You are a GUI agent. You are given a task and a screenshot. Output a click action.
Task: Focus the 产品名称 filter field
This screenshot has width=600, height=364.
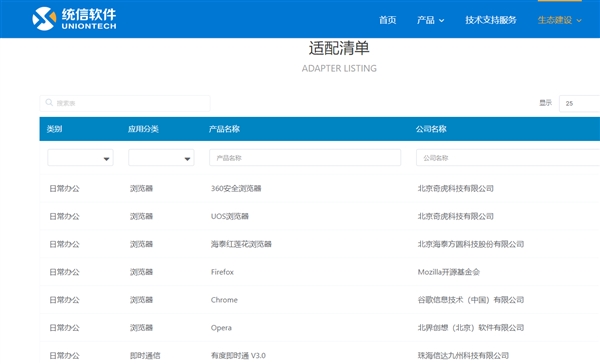coord(305,157)
